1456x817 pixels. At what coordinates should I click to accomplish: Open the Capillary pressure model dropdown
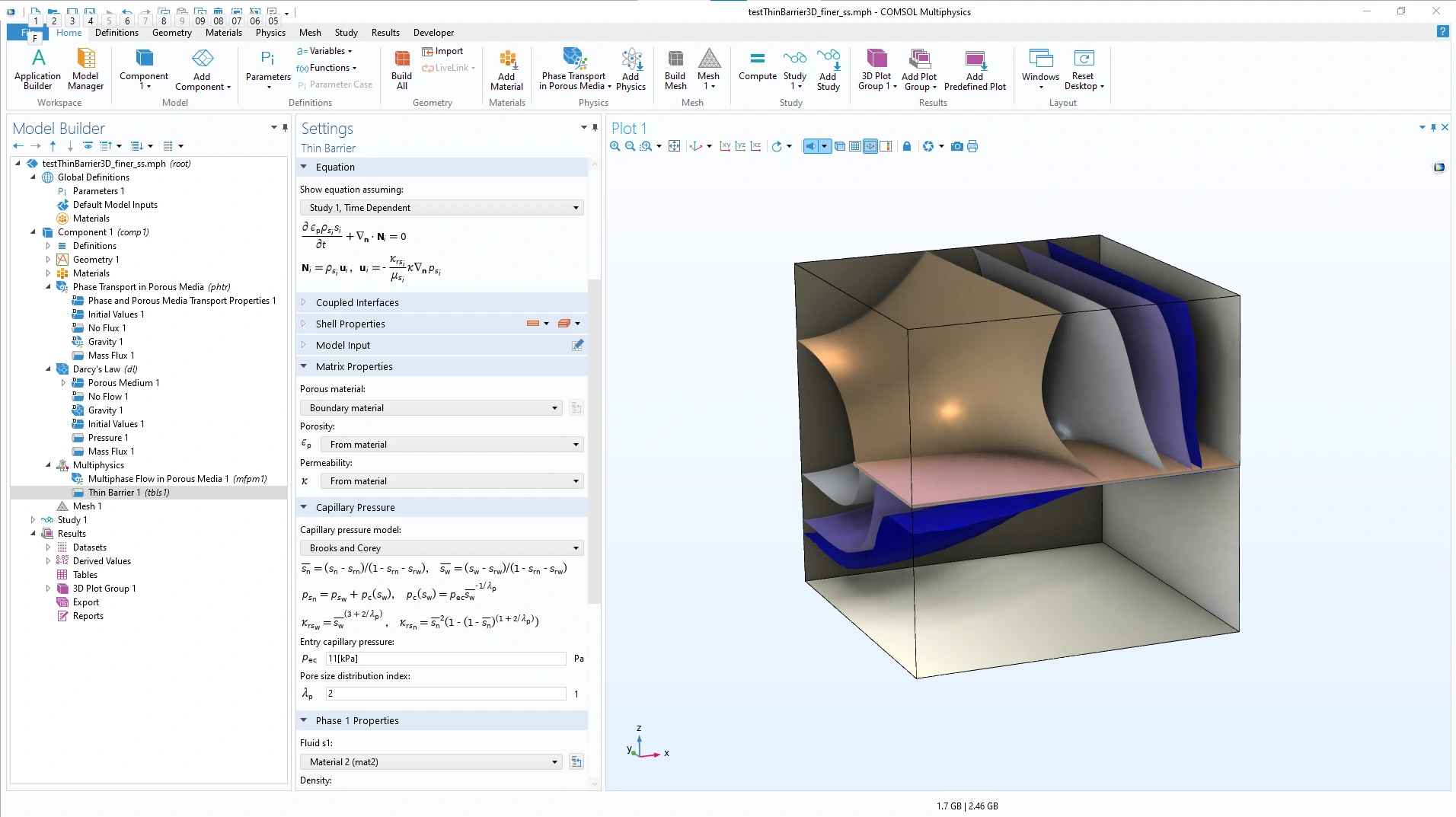[442, 548]
